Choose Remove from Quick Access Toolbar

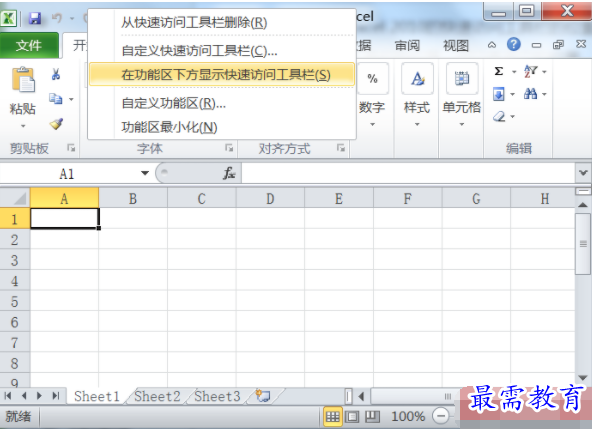[x=222, y=23]
